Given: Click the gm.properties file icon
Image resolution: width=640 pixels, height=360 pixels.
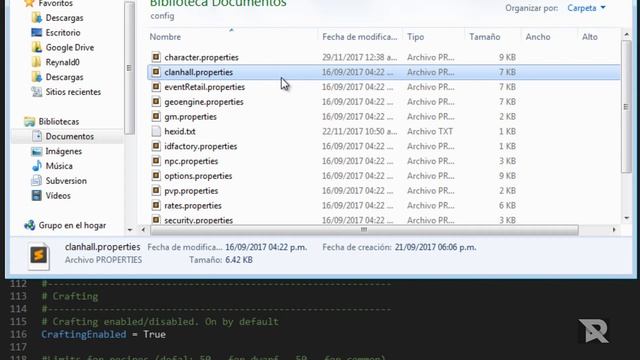Looking at the screenshot, I should pos(156,116).
